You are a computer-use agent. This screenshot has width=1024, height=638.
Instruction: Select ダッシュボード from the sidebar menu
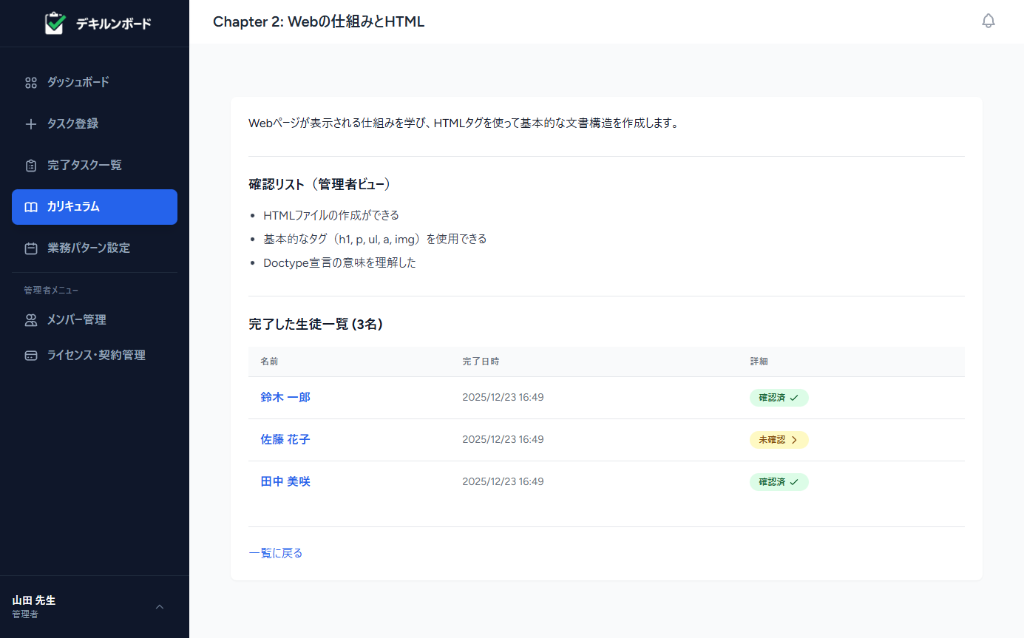click(75, 82)
